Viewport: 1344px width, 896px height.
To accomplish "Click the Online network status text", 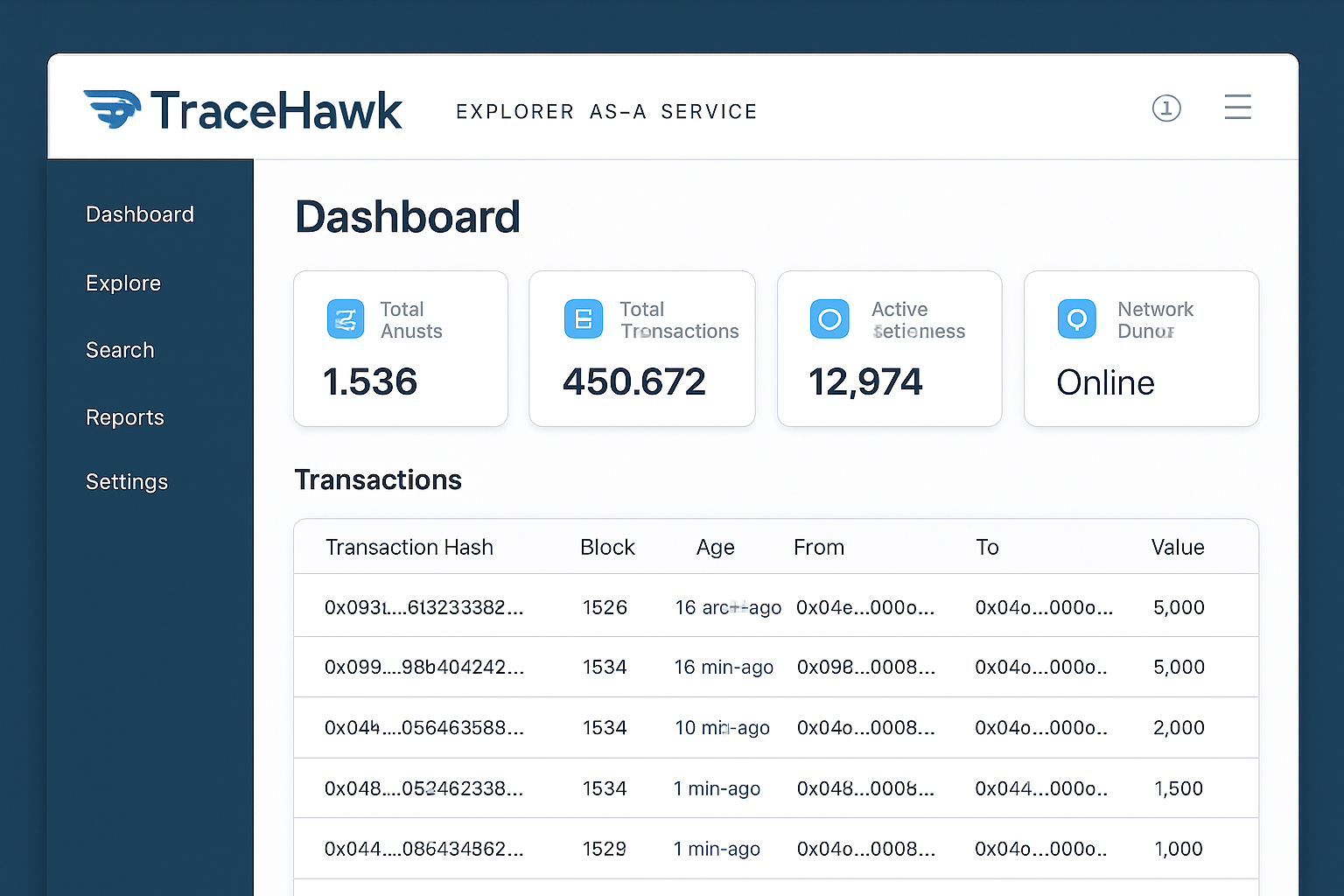I will [x=1105, y=382].
